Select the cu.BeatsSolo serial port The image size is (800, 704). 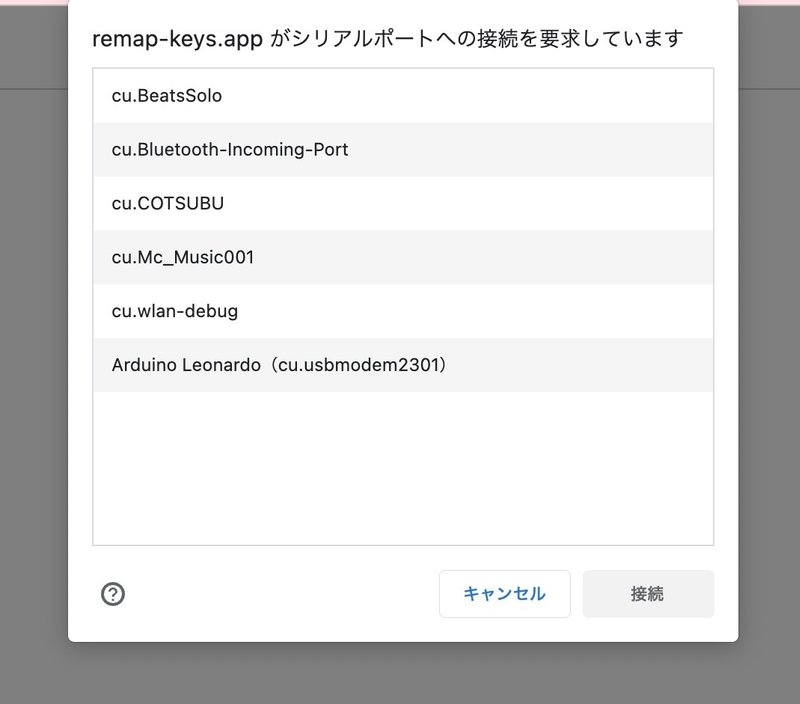click(x=403, y=95)
